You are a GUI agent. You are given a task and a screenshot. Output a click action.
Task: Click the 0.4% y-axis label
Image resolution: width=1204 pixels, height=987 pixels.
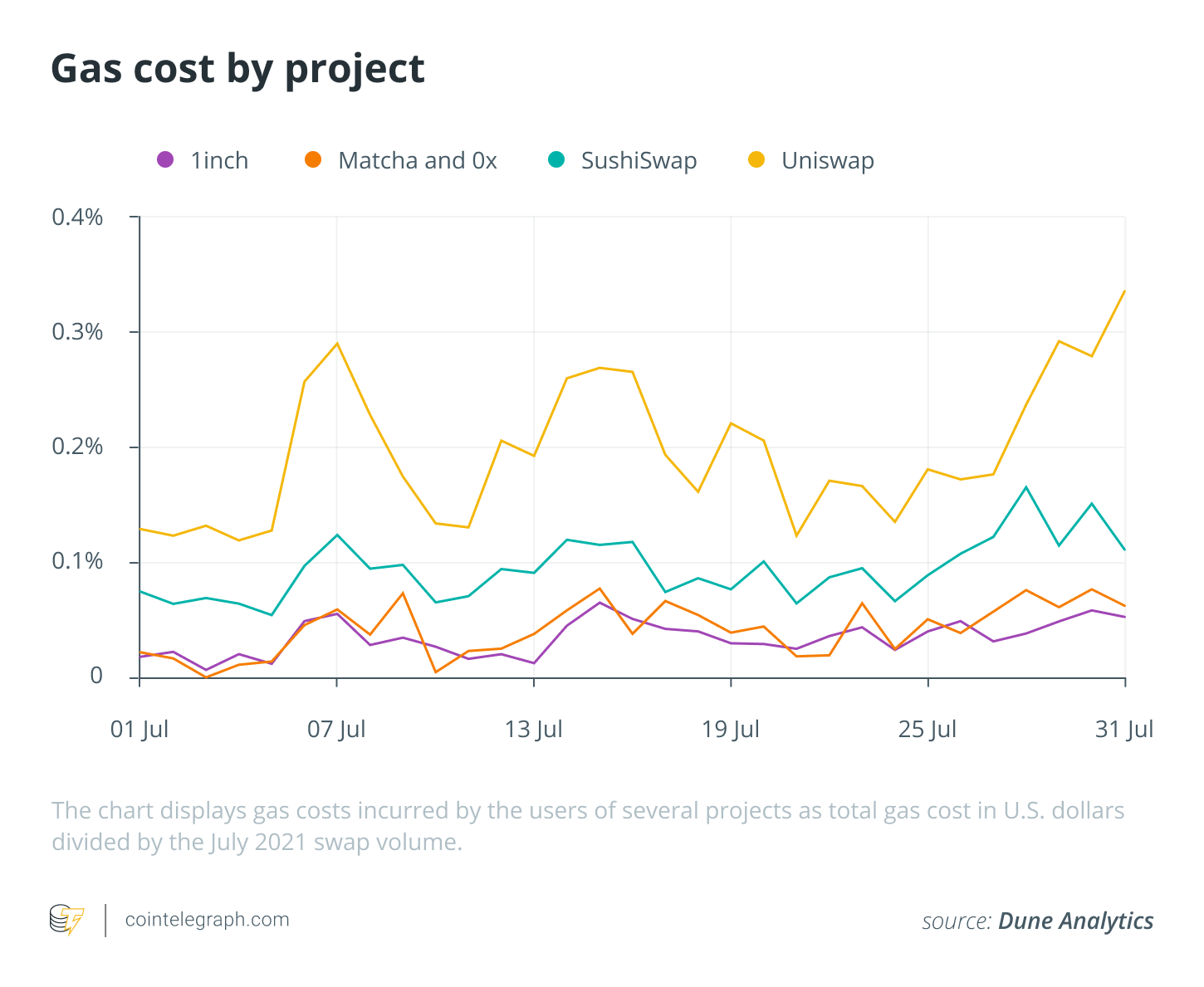77,217
